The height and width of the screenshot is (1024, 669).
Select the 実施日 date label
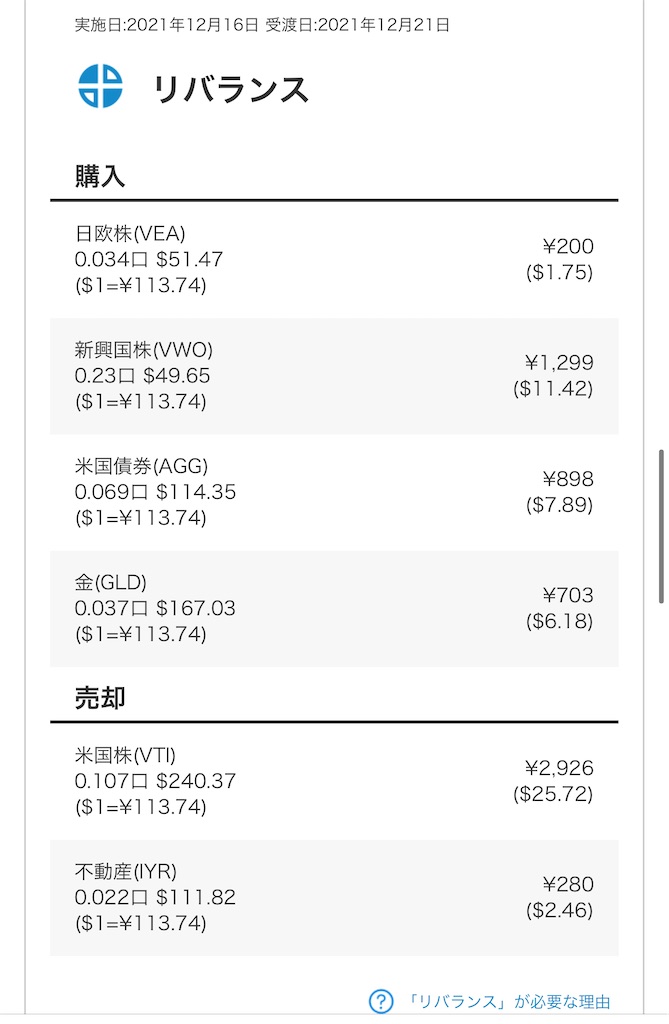[x=152, y=25]
